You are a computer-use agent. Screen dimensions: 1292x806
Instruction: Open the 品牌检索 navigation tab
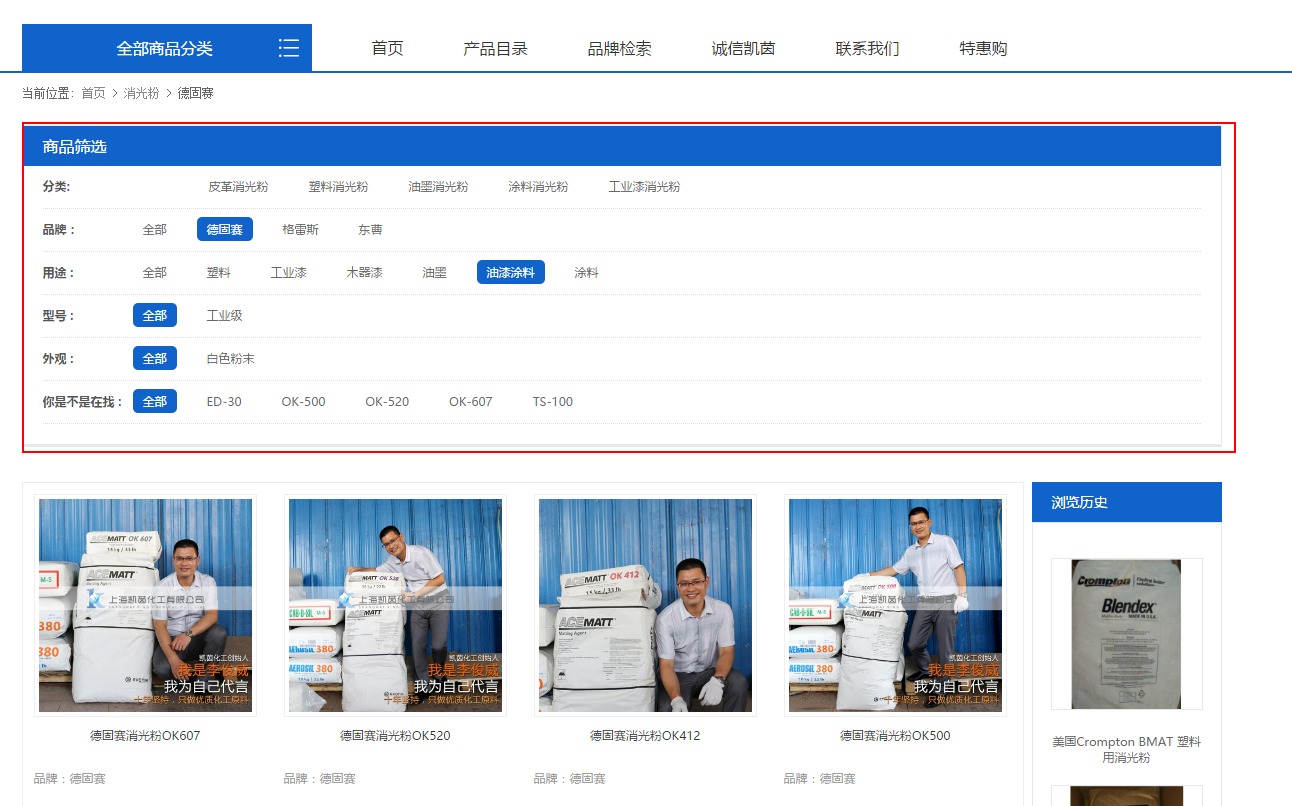click(619, 48)
